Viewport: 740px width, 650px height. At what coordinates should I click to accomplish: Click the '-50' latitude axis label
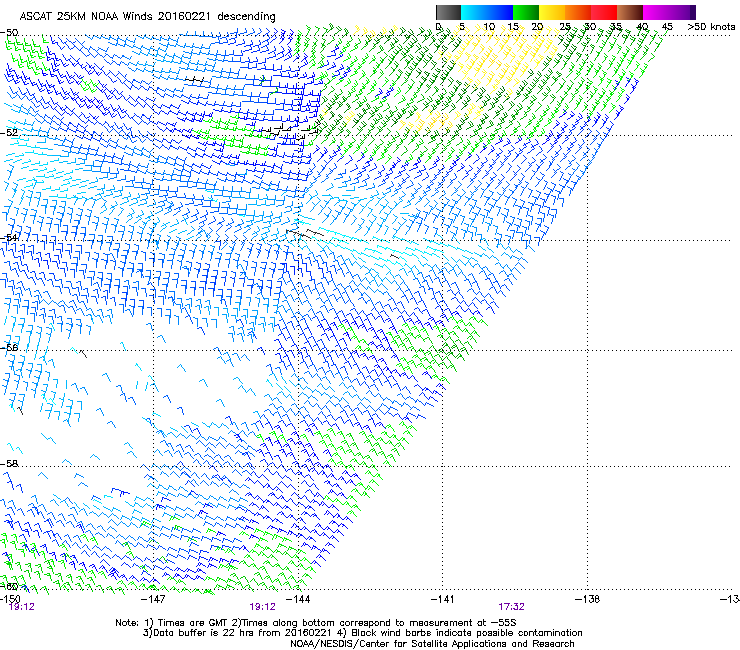[9, 33]
